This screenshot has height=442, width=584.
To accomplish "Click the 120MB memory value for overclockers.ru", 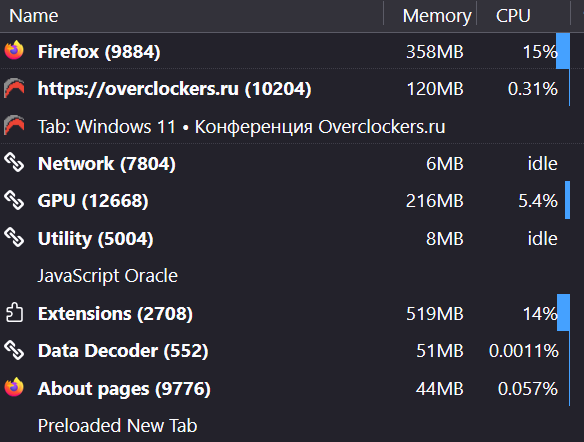I will [435, 89].
